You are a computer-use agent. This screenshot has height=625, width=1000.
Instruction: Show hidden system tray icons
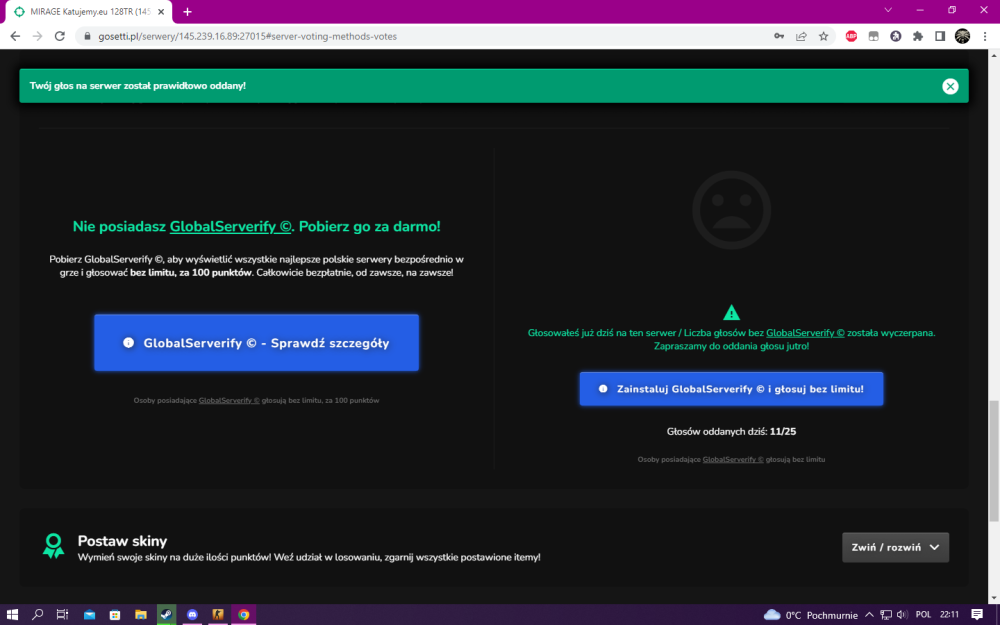click(869, 615)
